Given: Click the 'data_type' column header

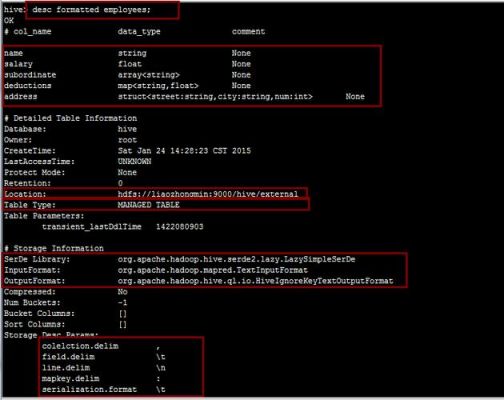Looking at the screenshot, I should tap(139, 32).
